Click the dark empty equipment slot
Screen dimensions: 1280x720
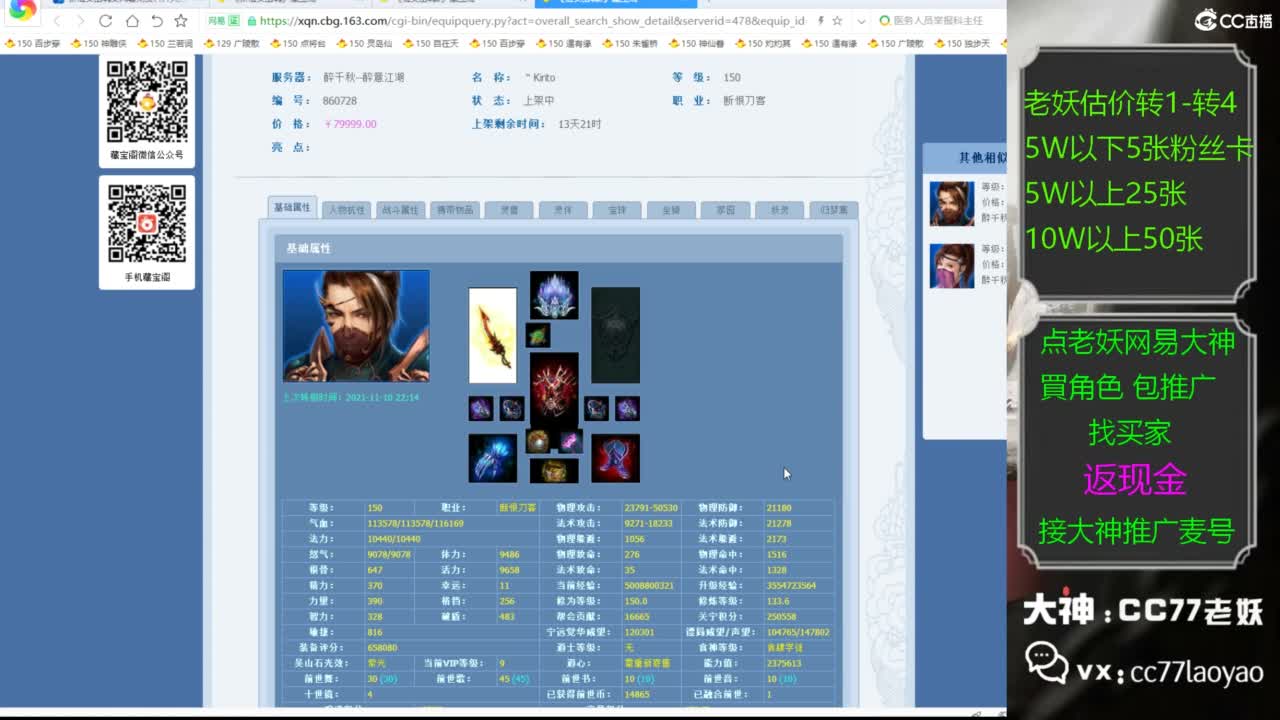(x=615, y=336)
